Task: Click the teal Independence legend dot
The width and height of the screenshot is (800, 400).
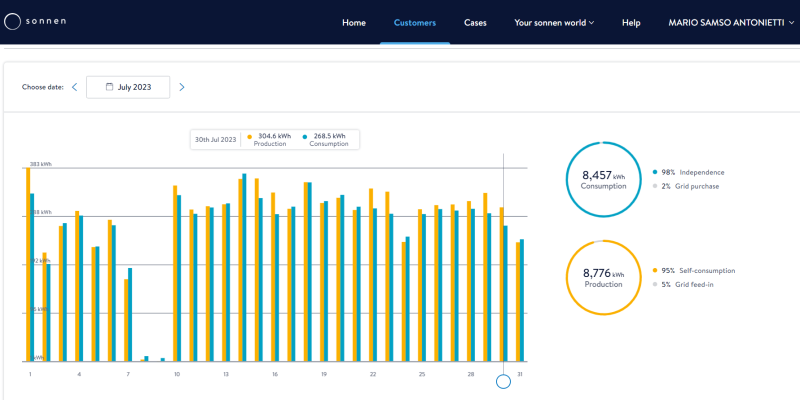Action: point(654,172)
